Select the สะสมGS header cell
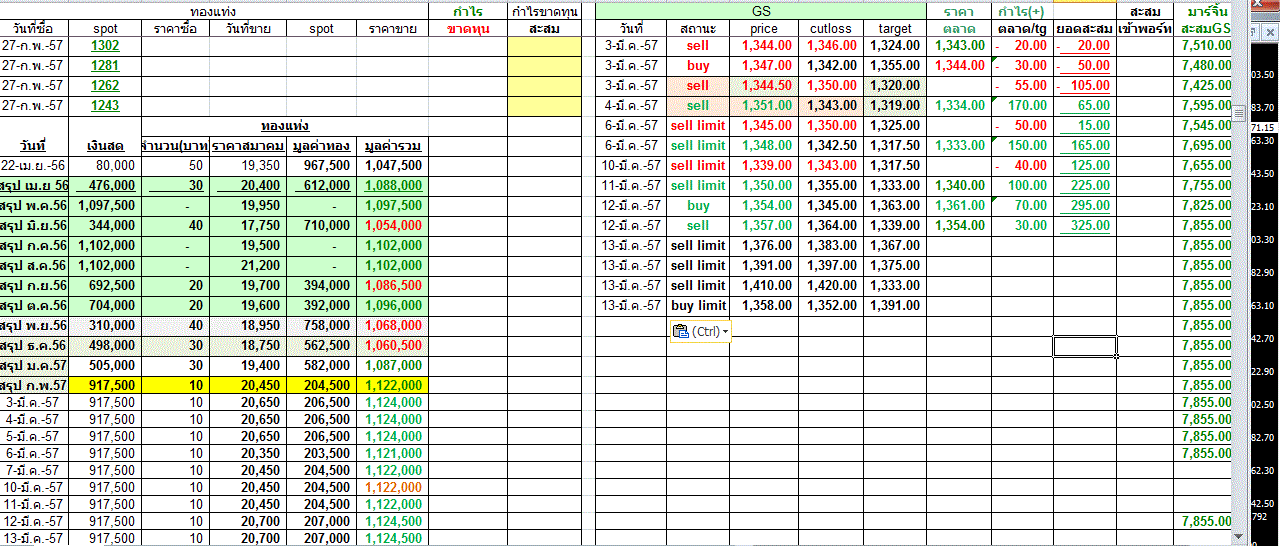This screenshot has height=546, width=1280. click(1205, 29)
